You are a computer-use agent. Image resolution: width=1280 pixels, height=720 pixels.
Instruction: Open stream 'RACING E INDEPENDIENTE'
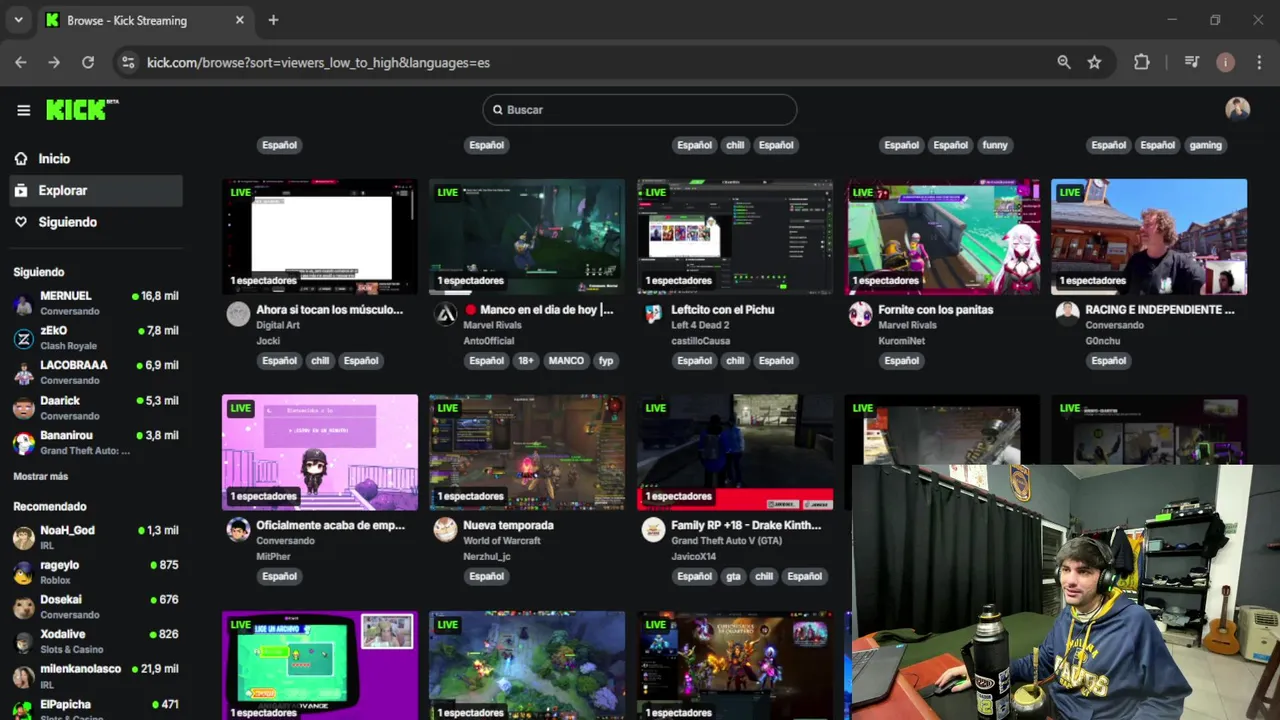1160,310
